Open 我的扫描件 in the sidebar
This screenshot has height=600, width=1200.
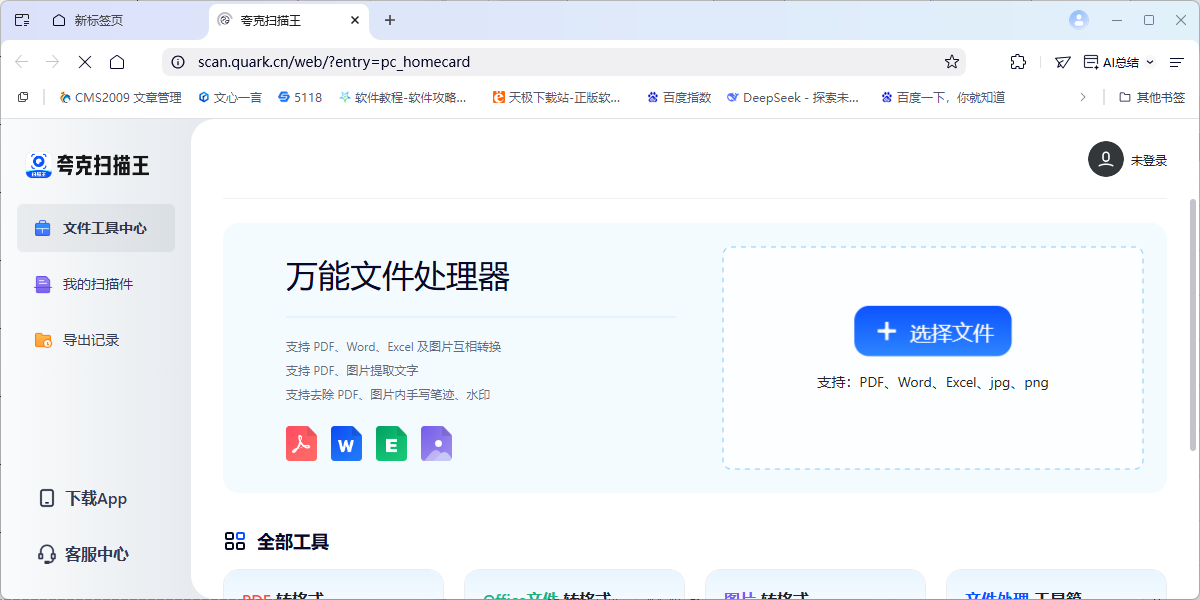pos(97,284)
